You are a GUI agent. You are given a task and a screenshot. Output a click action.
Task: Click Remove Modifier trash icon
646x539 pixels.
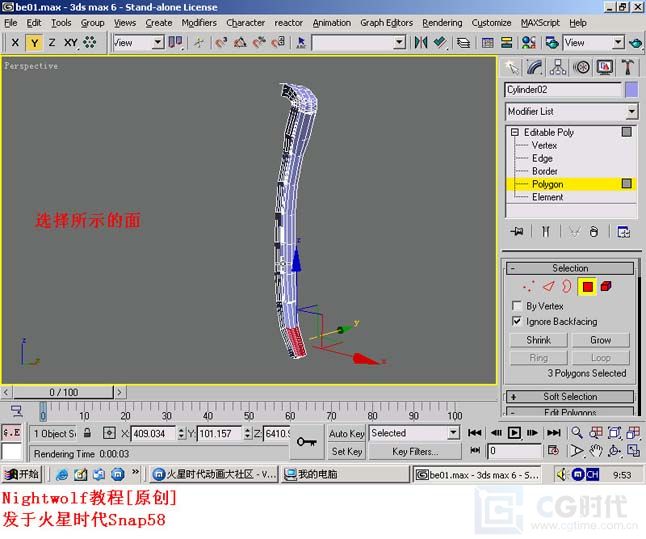pos(594,232)
